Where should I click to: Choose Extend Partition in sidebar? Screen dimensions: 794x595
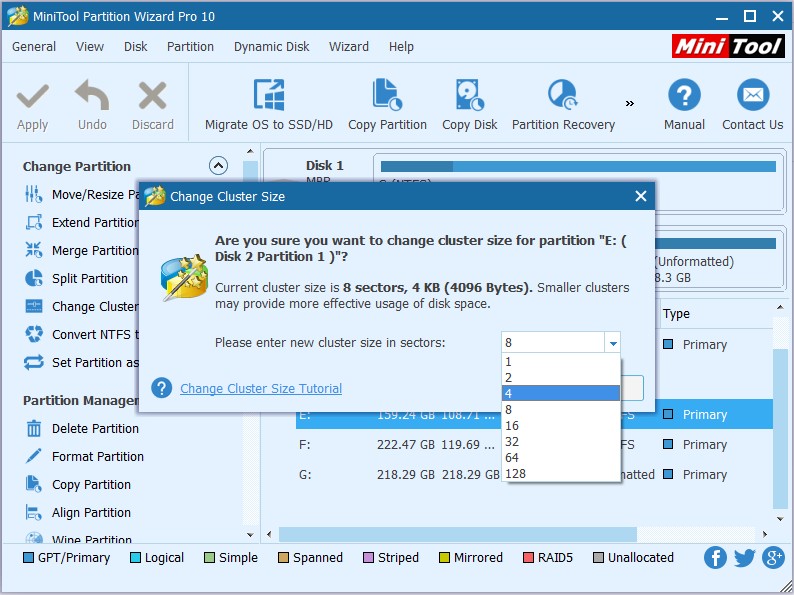(81, 222)
